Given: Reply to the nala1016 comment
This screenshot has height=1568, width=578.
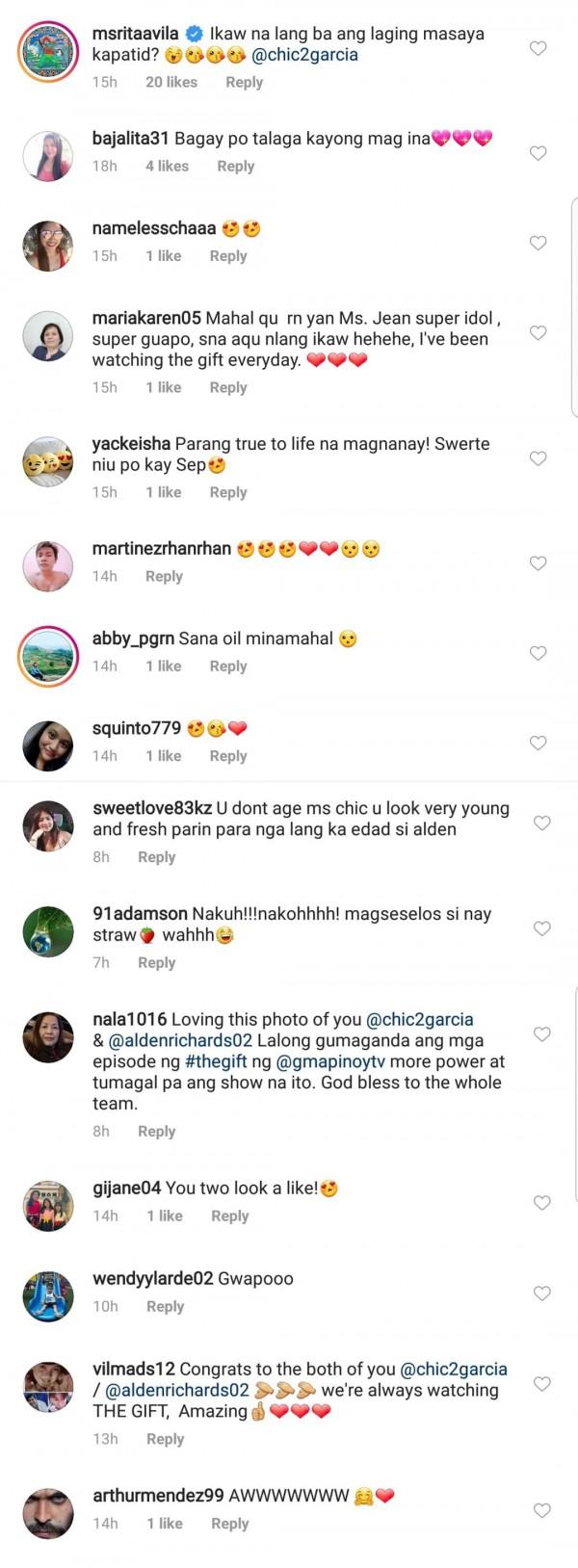Looking at the screenshot, I should tap(156, 1132).
